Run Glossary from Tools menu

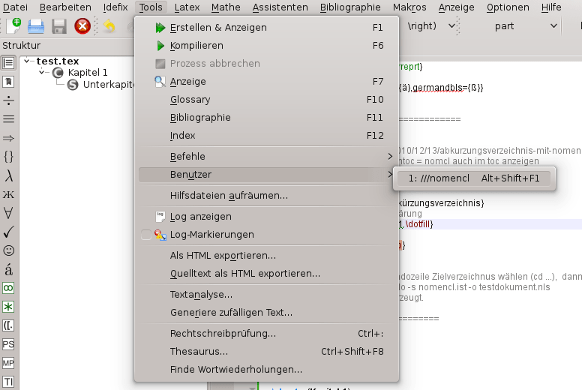pos(266,99)
